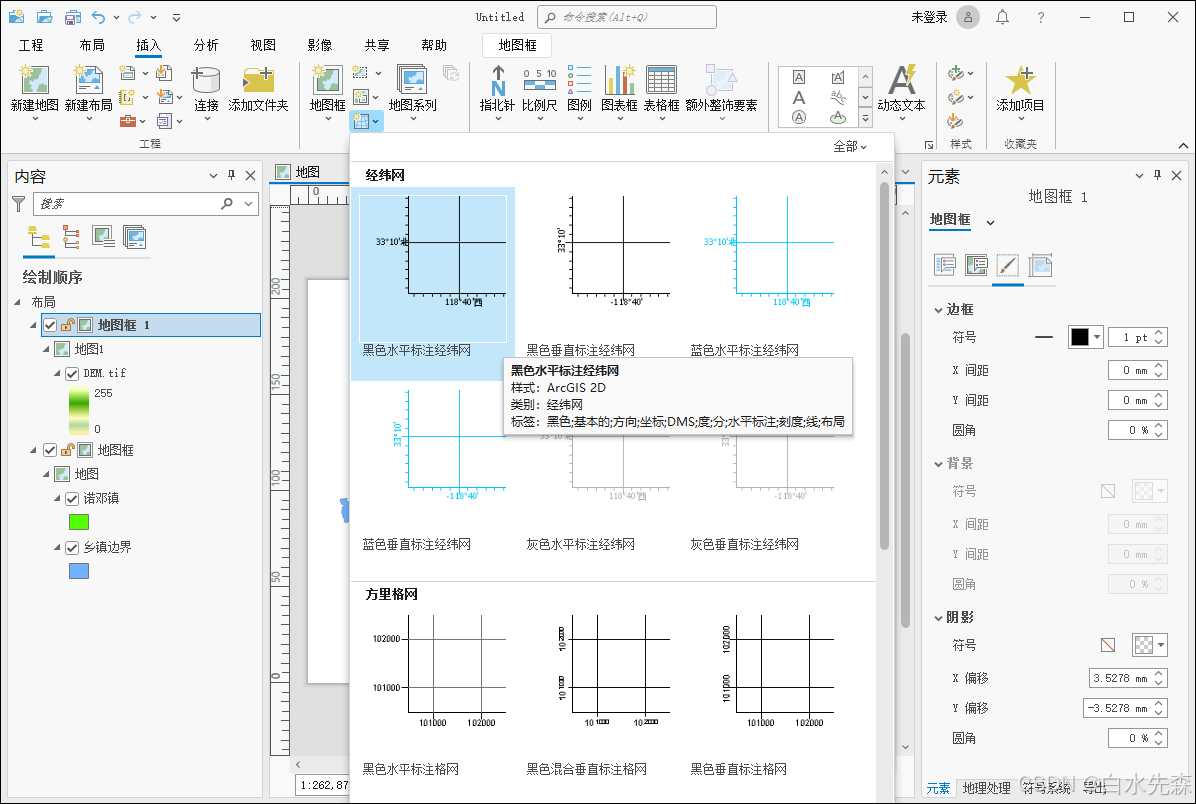The image size is (1196, 804).
Task: Choose the 黑色垂直标注经纬网 graticule style
Action: point(597,274)
